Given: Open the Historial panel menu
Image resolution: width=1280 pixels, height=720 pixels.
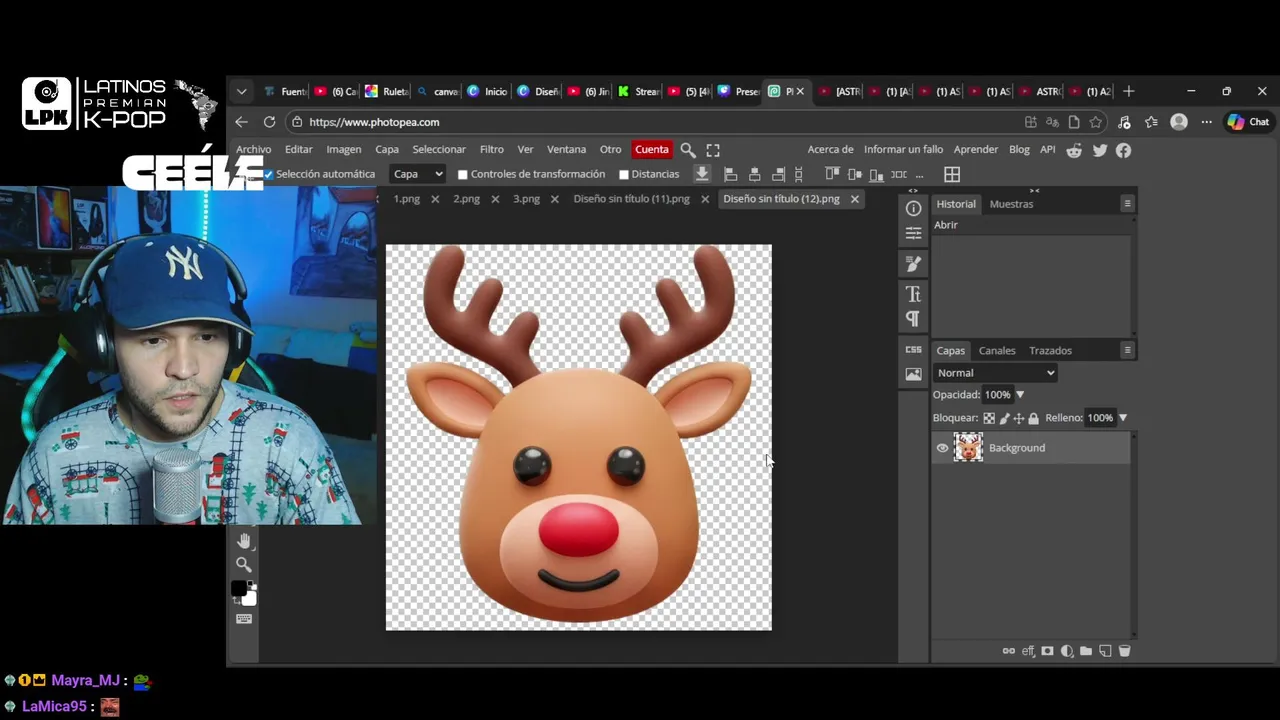Looking at the screenshot, I should 1127,204.
